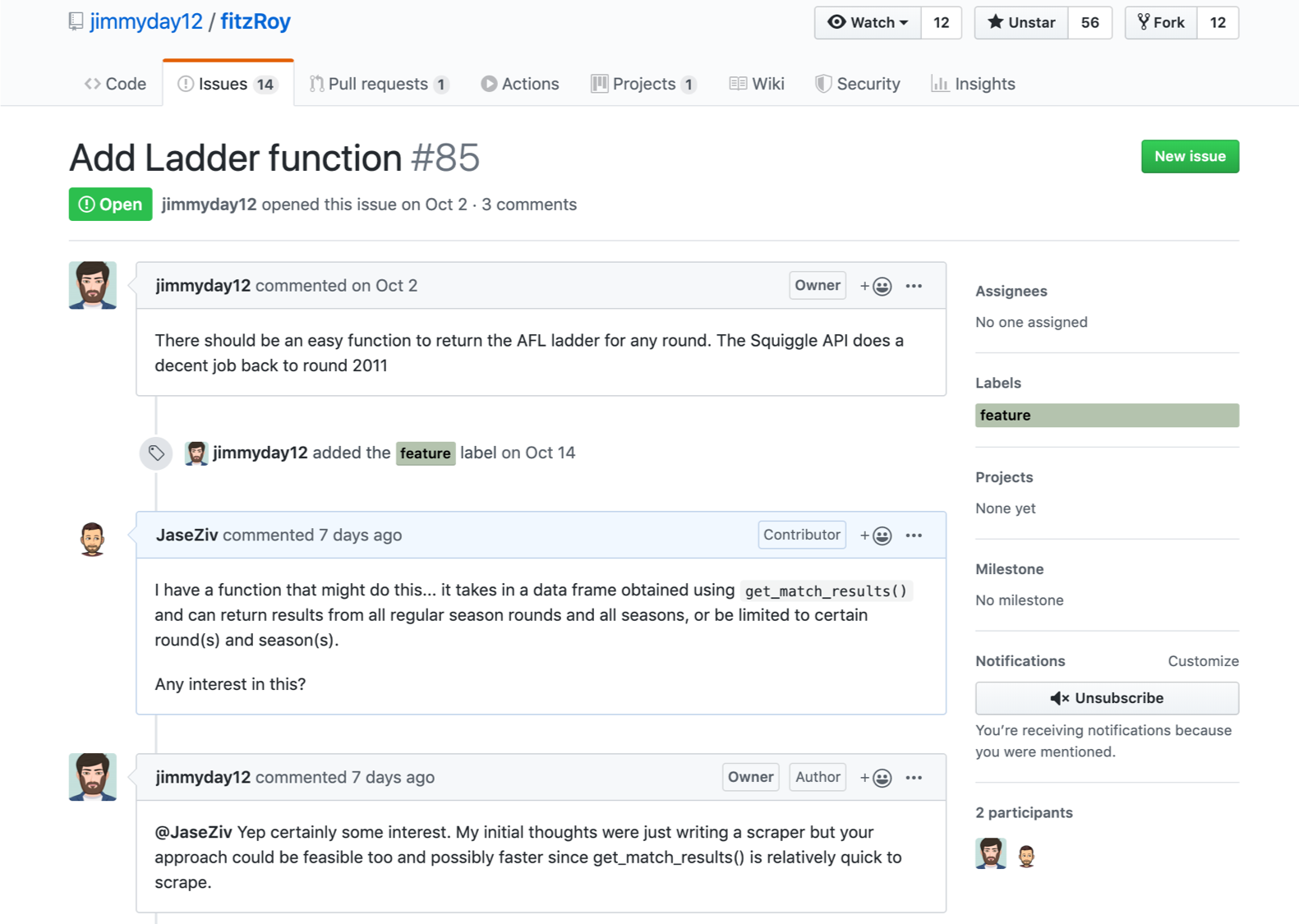
Task: Open the options menu on JaseZiv's comment
Action: 914,536
